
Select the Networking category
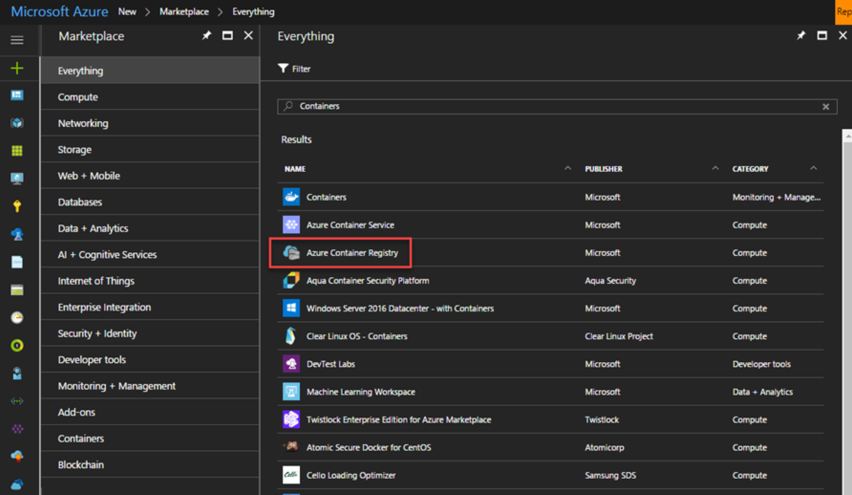pyautogui.click(x=151, y=123)
